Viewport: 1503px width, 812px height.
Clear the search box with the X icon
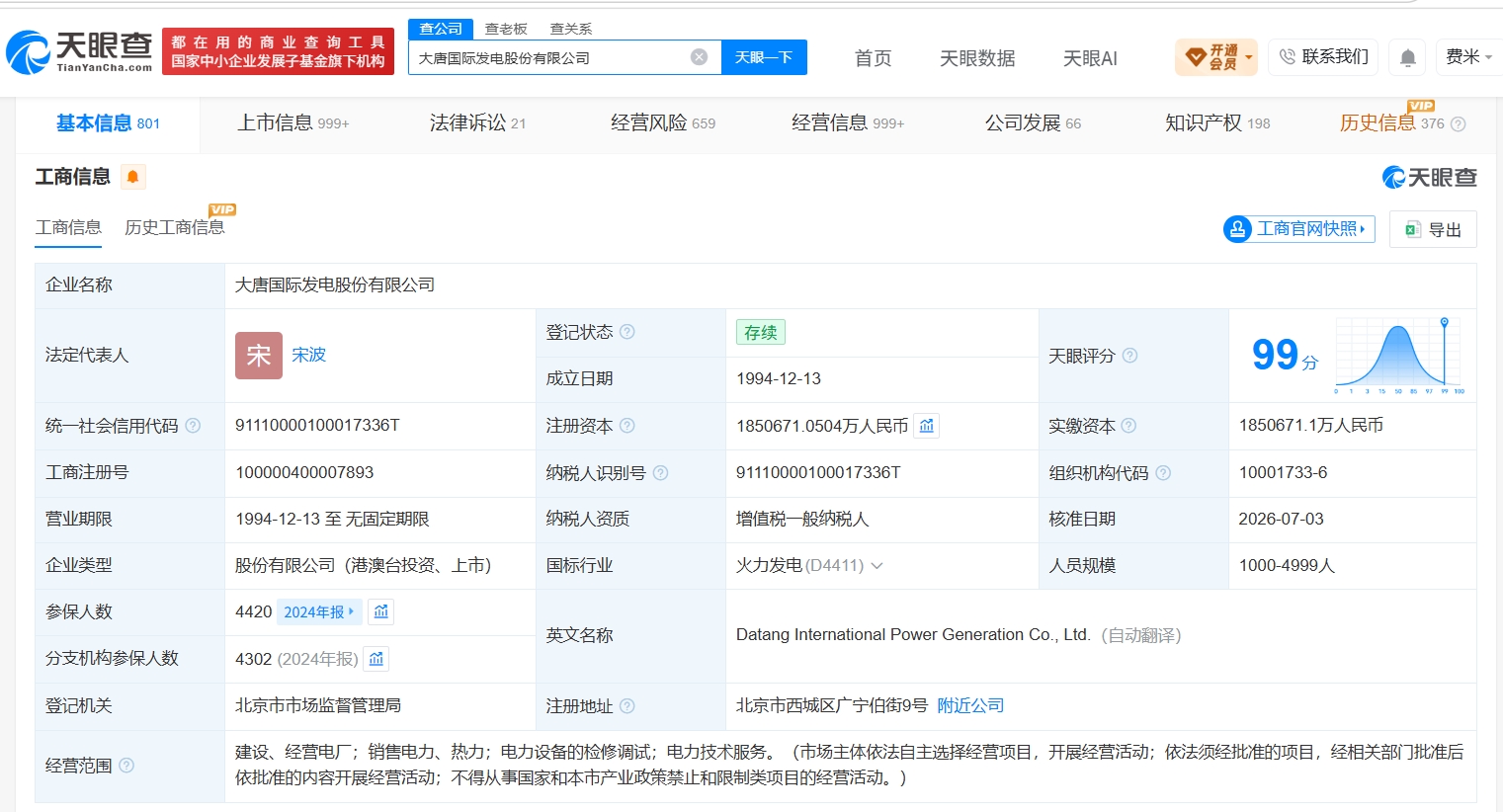point(699,57)
